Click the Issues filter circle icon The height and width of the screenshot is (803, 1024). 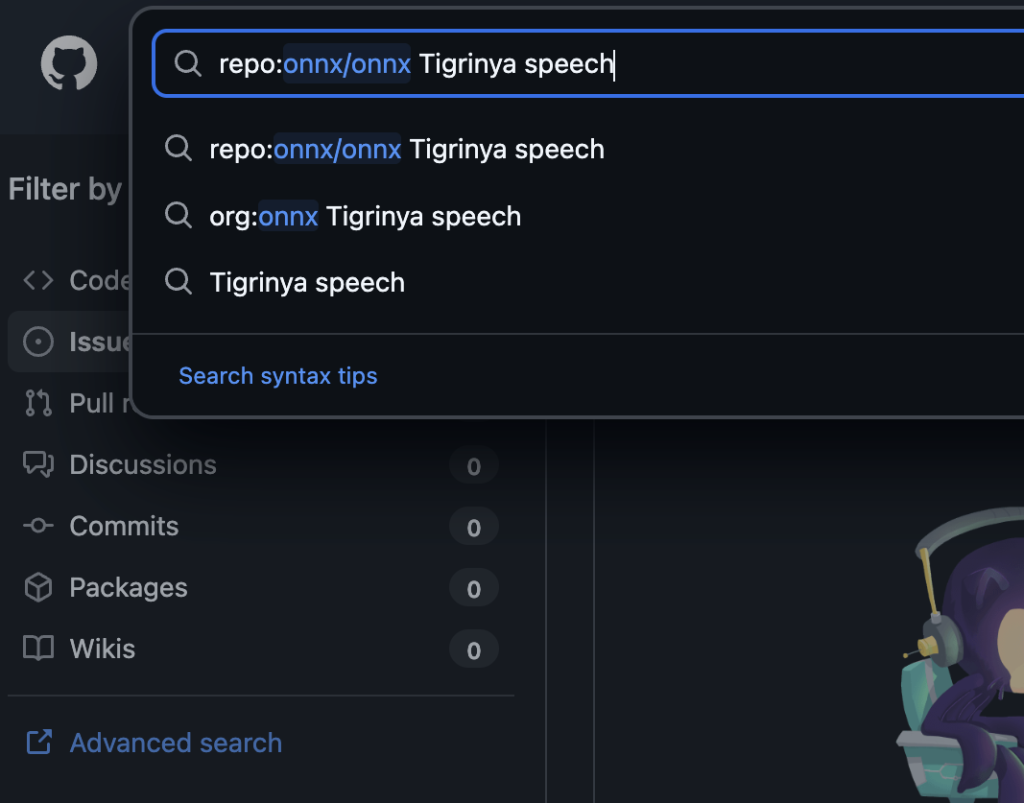38,342
